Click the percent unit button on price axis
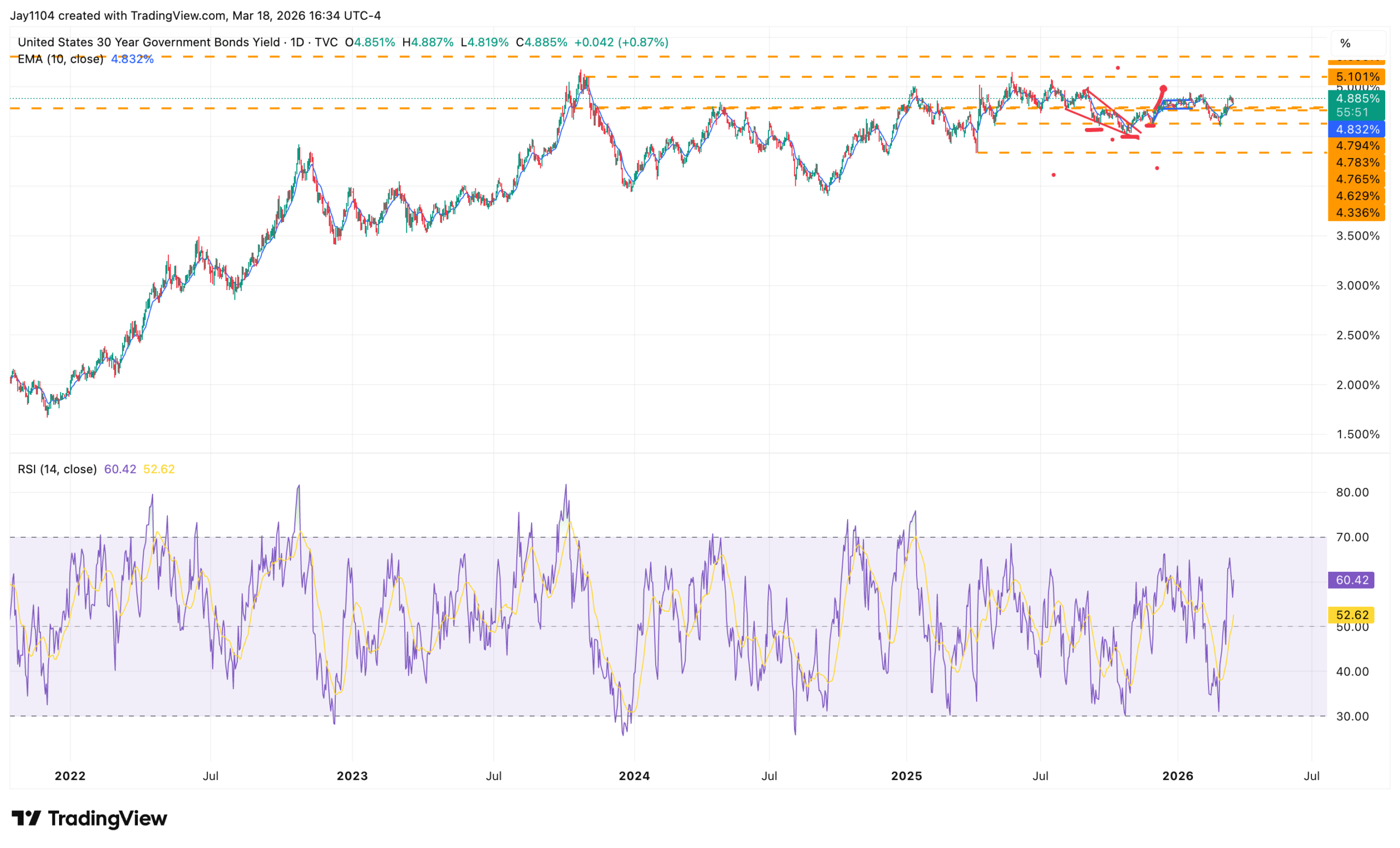The image size is (1400, 848). tap(1345, 43)
